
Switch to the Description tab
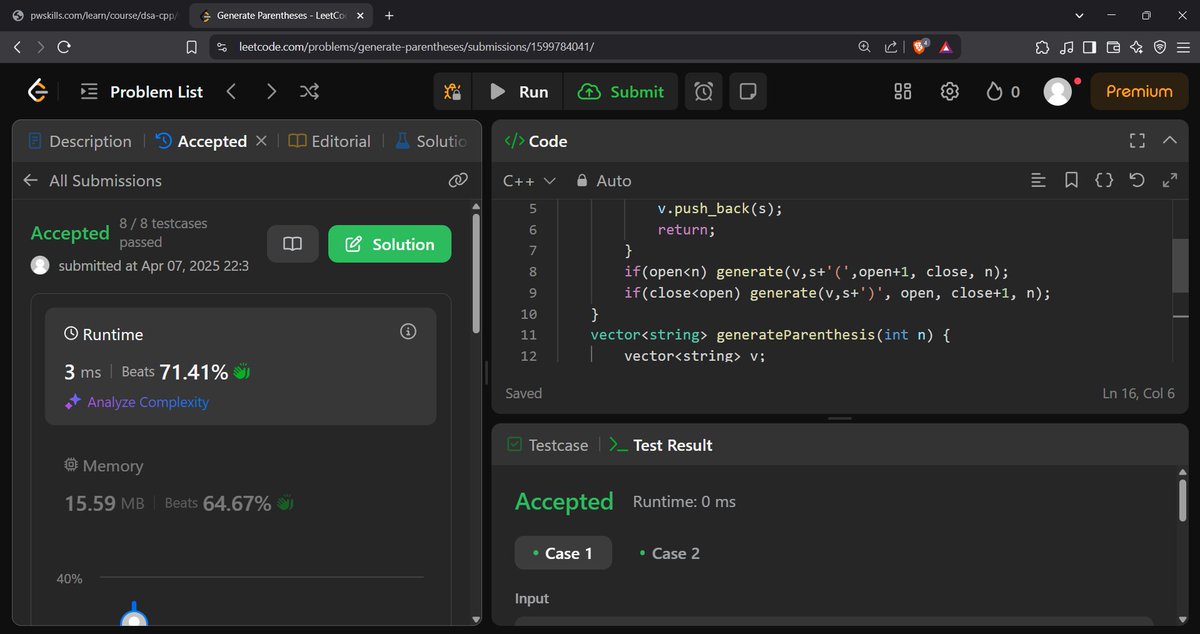(x=80, y=141)
